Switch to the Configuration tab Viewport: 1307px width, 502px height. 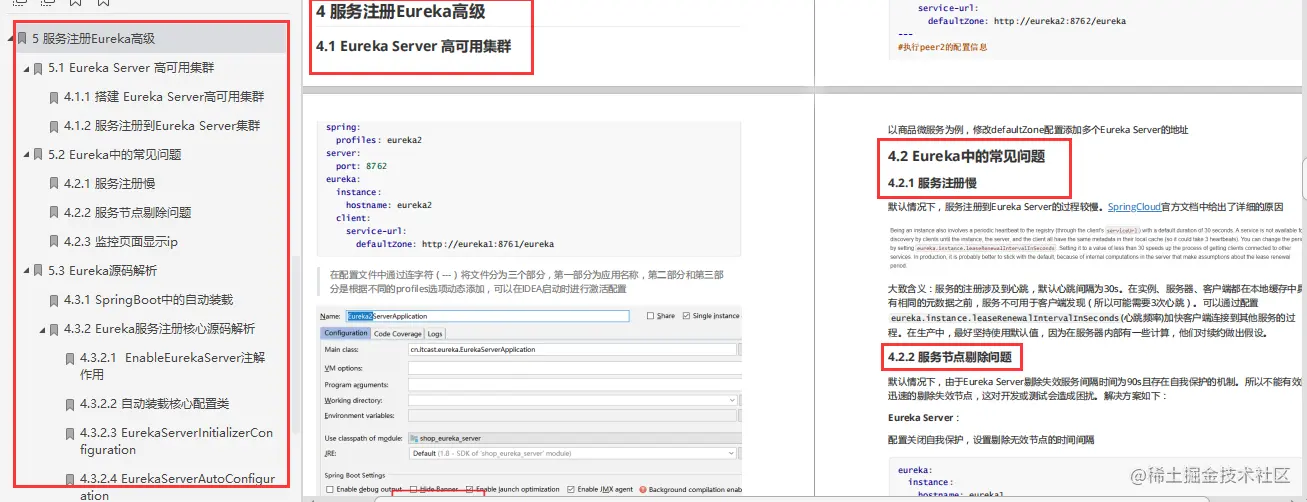tap(346, 334)
